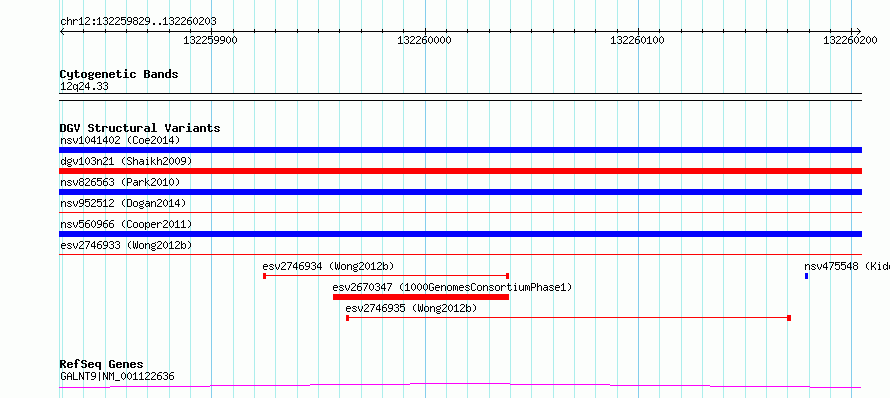The image size is (890, 398).
Task: Click the esv2746934 (Wong2012b) variant label
Action: (x=328, y=266)
